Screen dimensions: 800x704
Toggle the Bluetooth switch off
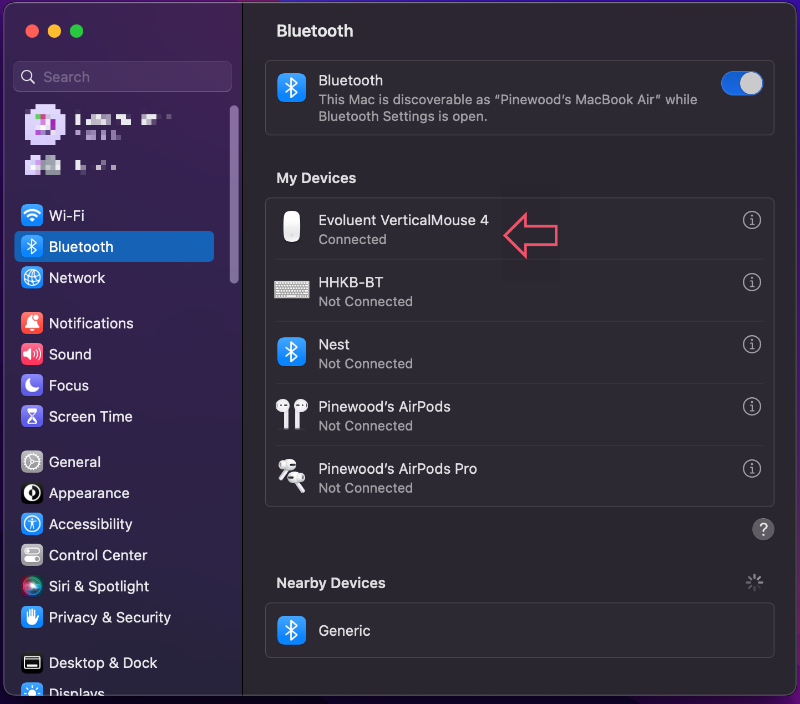(741, 83)
